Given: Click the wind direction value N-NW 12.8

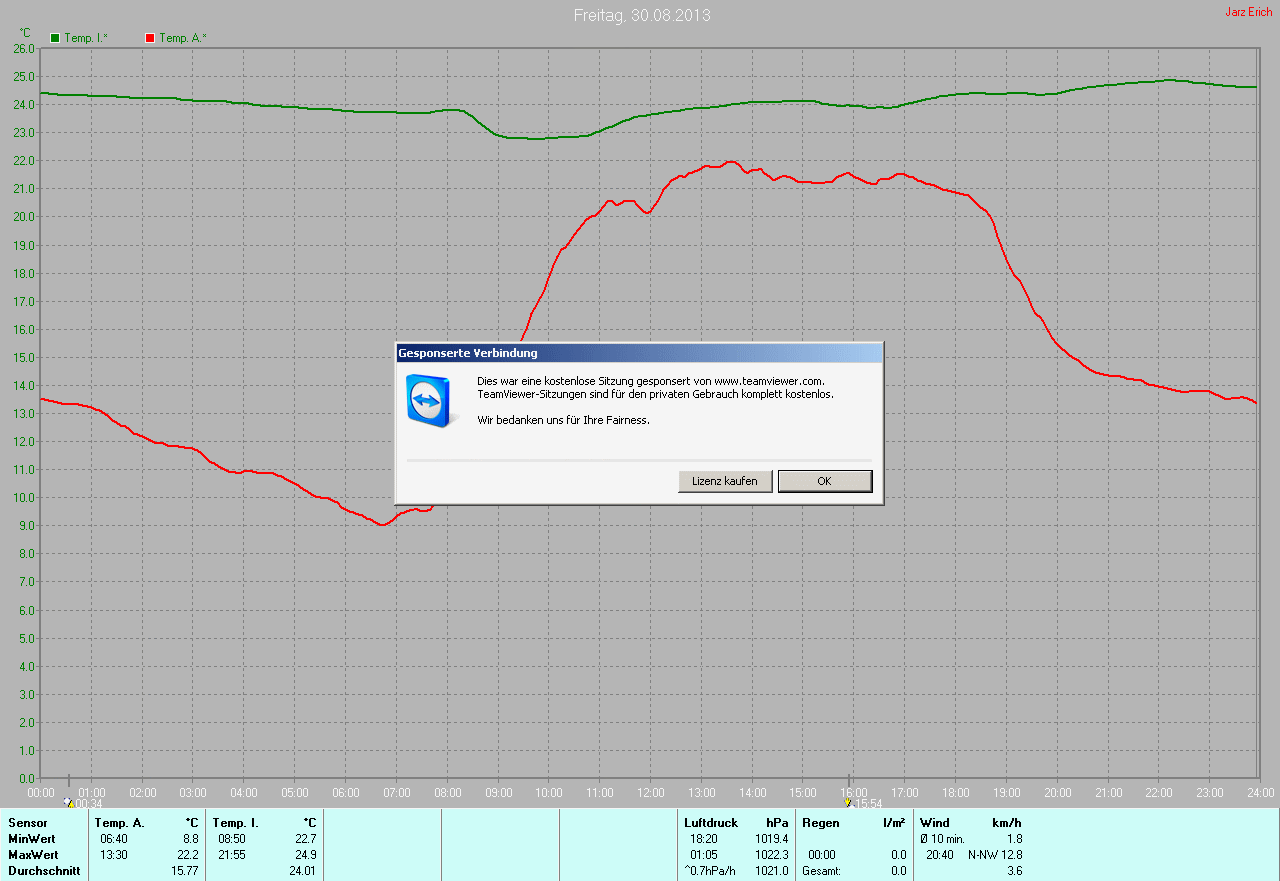Looking at the screenshot, I should (995, 855).
